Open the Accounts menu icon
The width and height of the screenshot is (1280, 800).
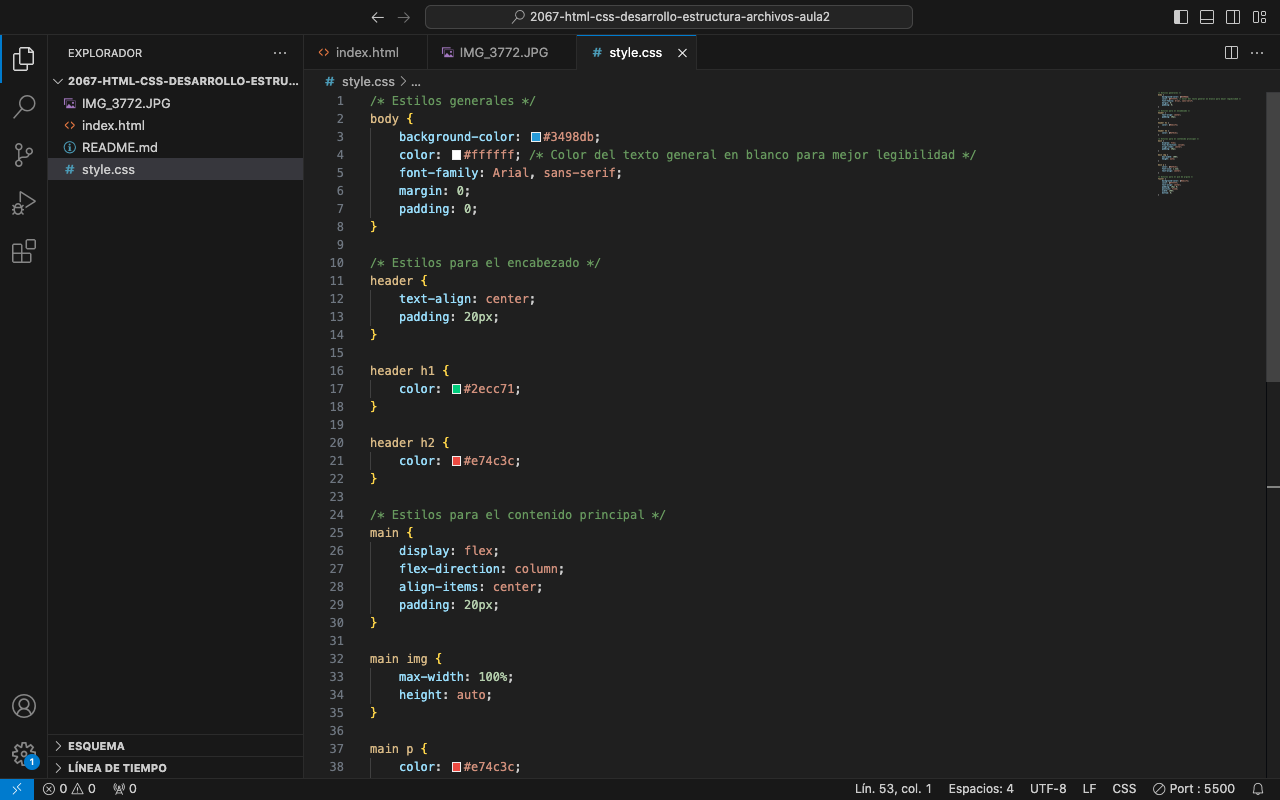tap(24, 706)
